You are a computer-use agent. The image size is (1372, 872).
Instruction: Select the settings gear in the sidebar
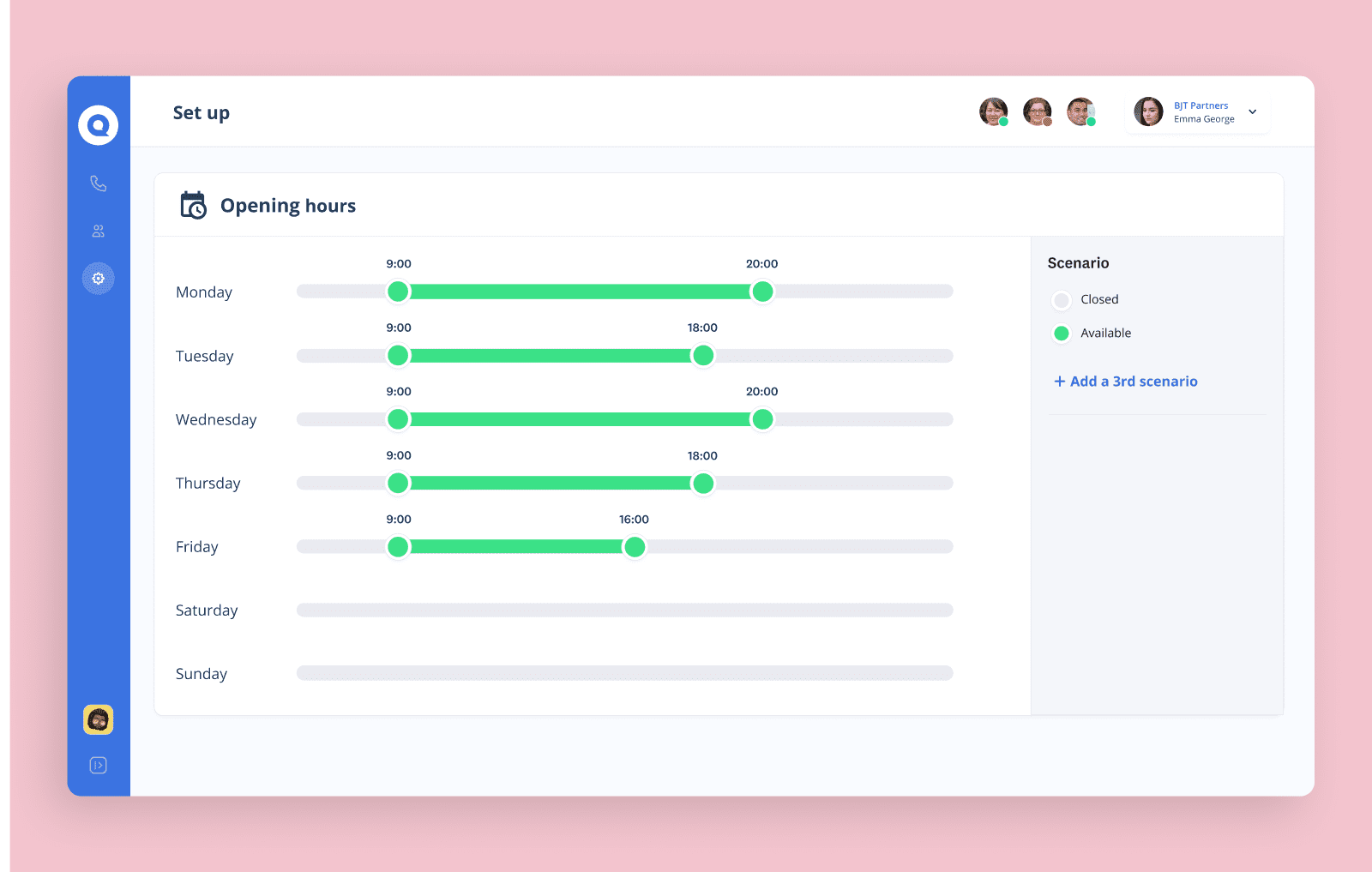[98, 278]
